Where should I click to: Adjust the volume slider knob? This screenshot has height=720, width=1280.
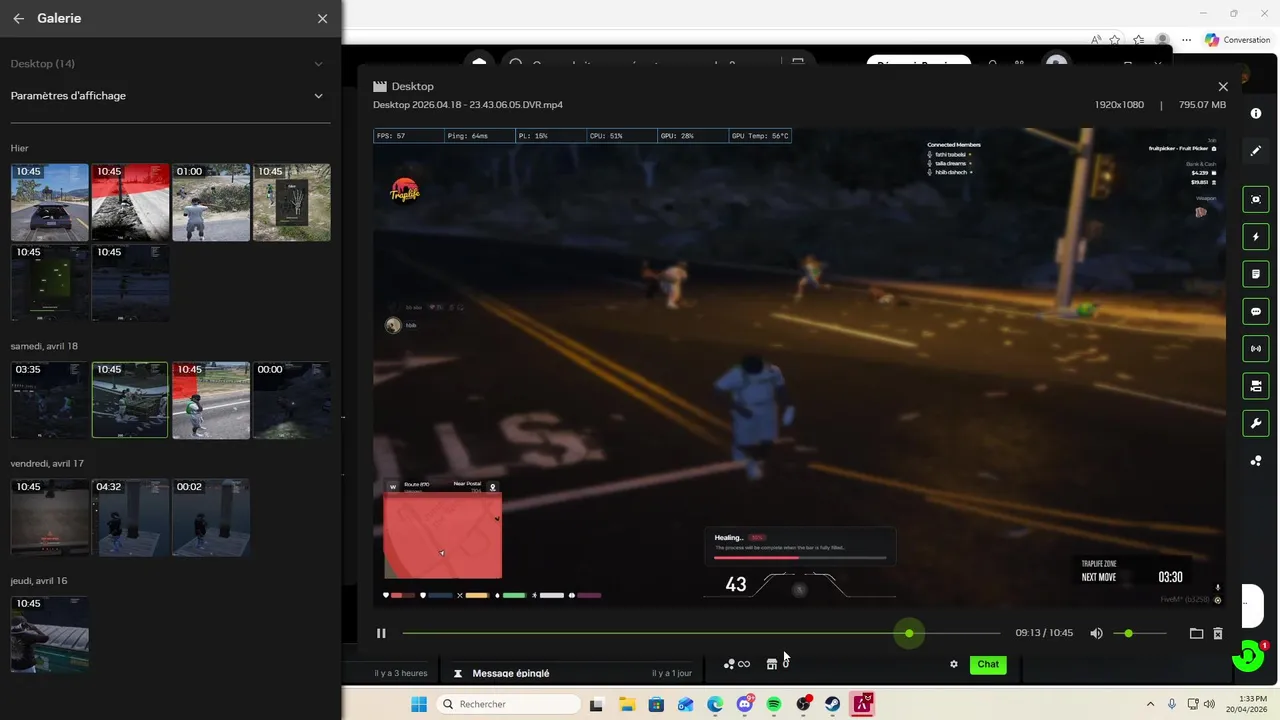1129,633
